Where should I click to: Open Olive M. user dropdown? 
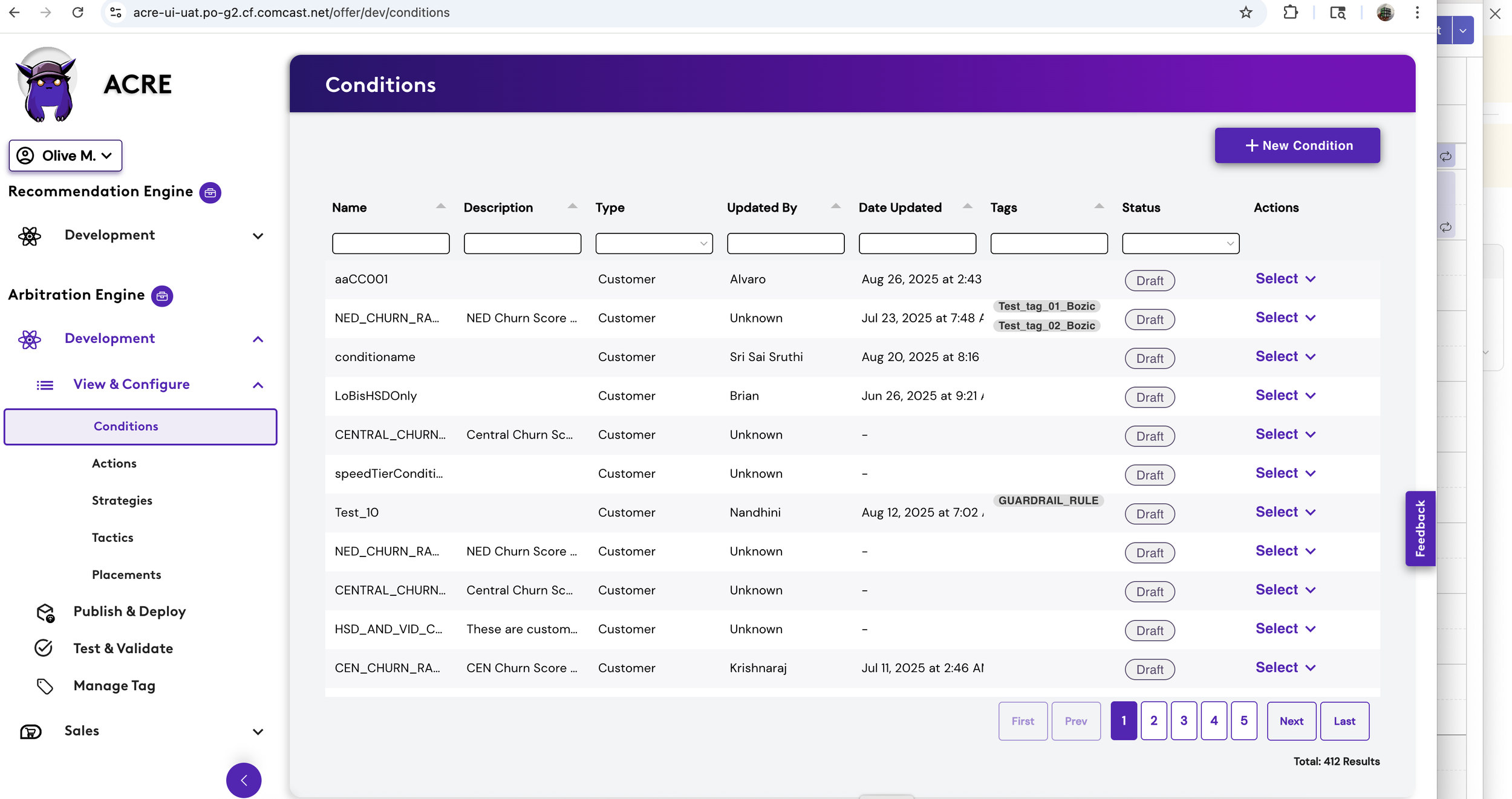click(x=65, y=155)
